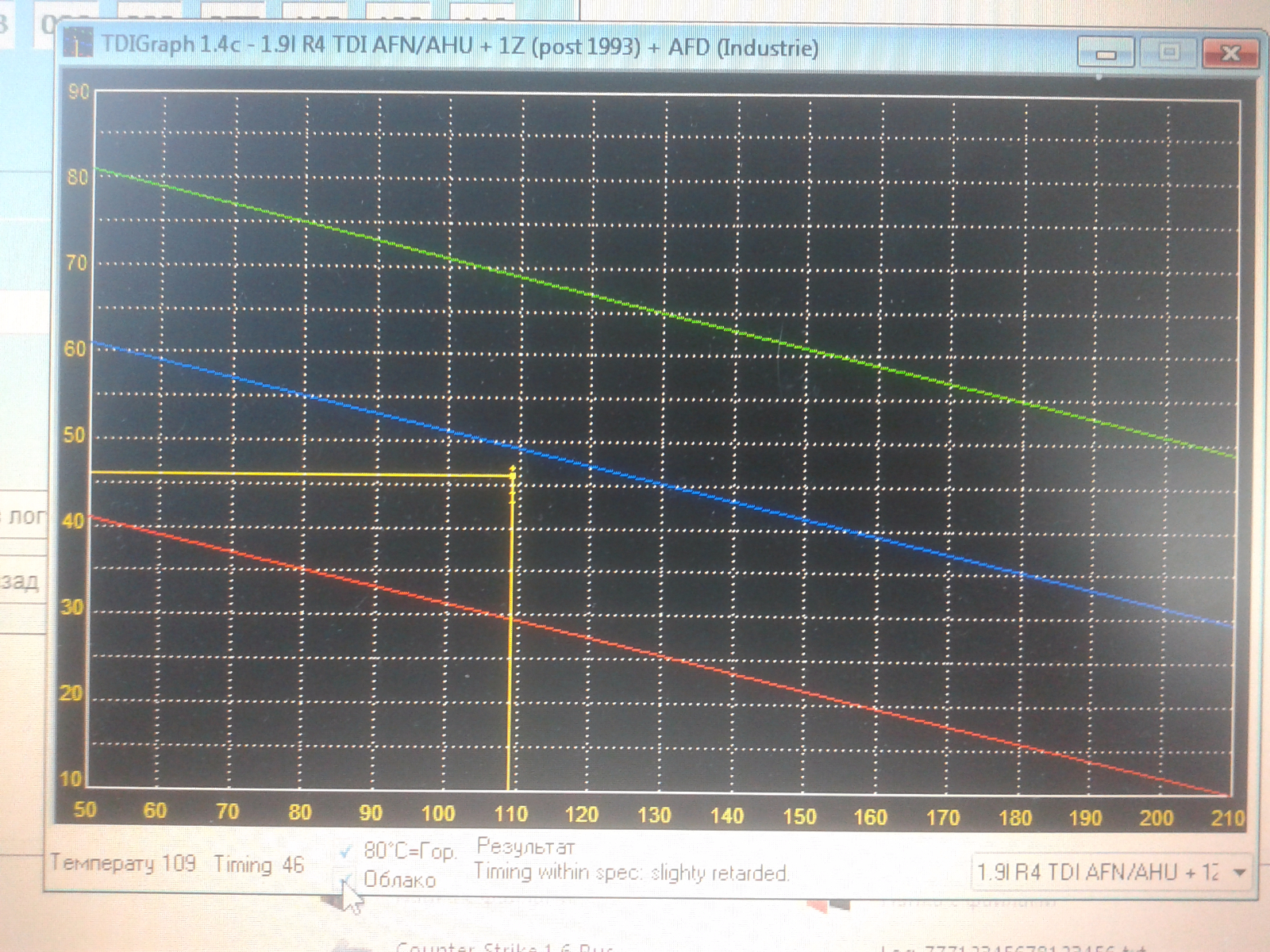1270x952 pixels.
Task: Toggle the Облако checkbox
Action: click(346, 880)
